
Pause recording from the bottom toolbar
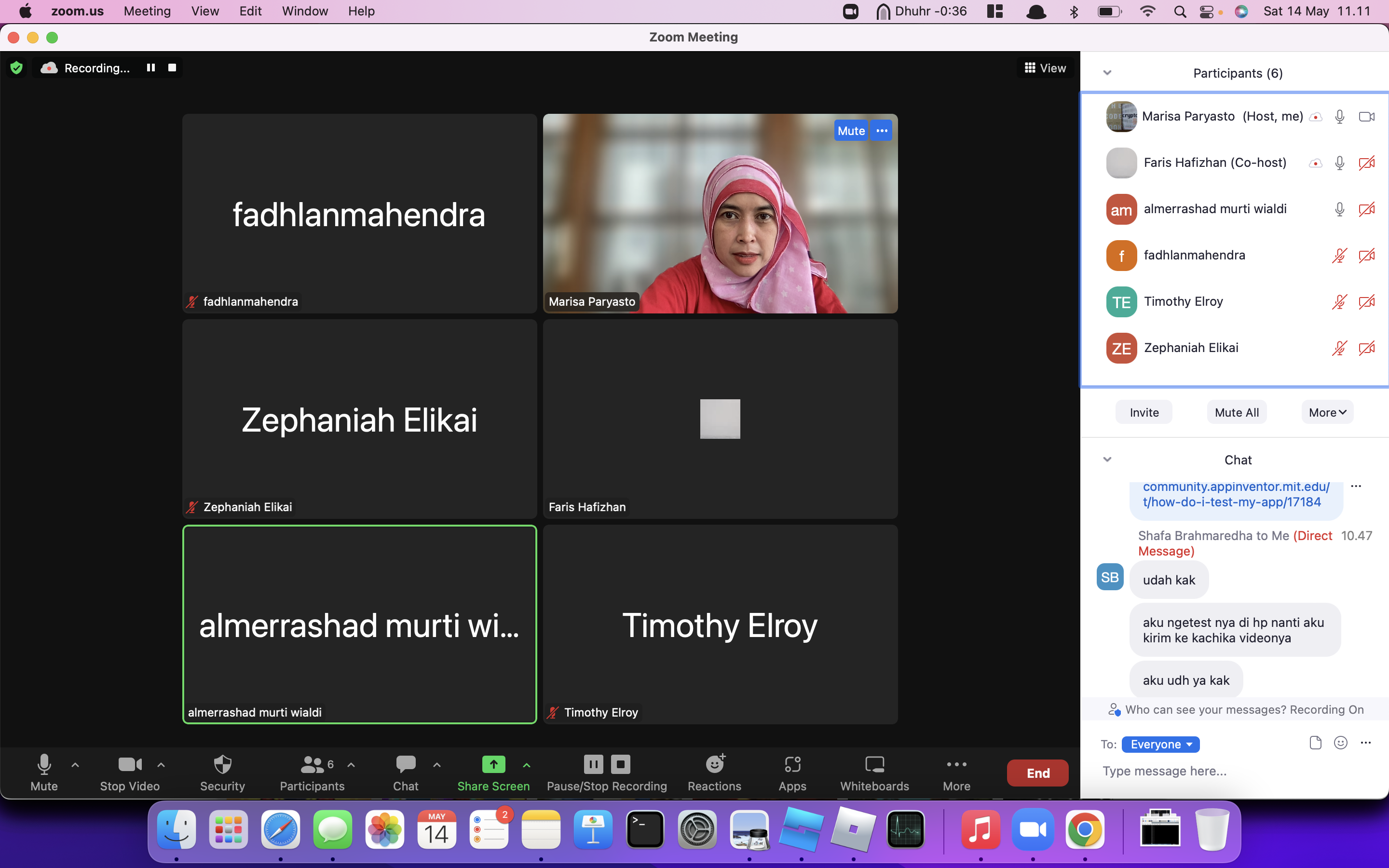[x=594, y=764]
